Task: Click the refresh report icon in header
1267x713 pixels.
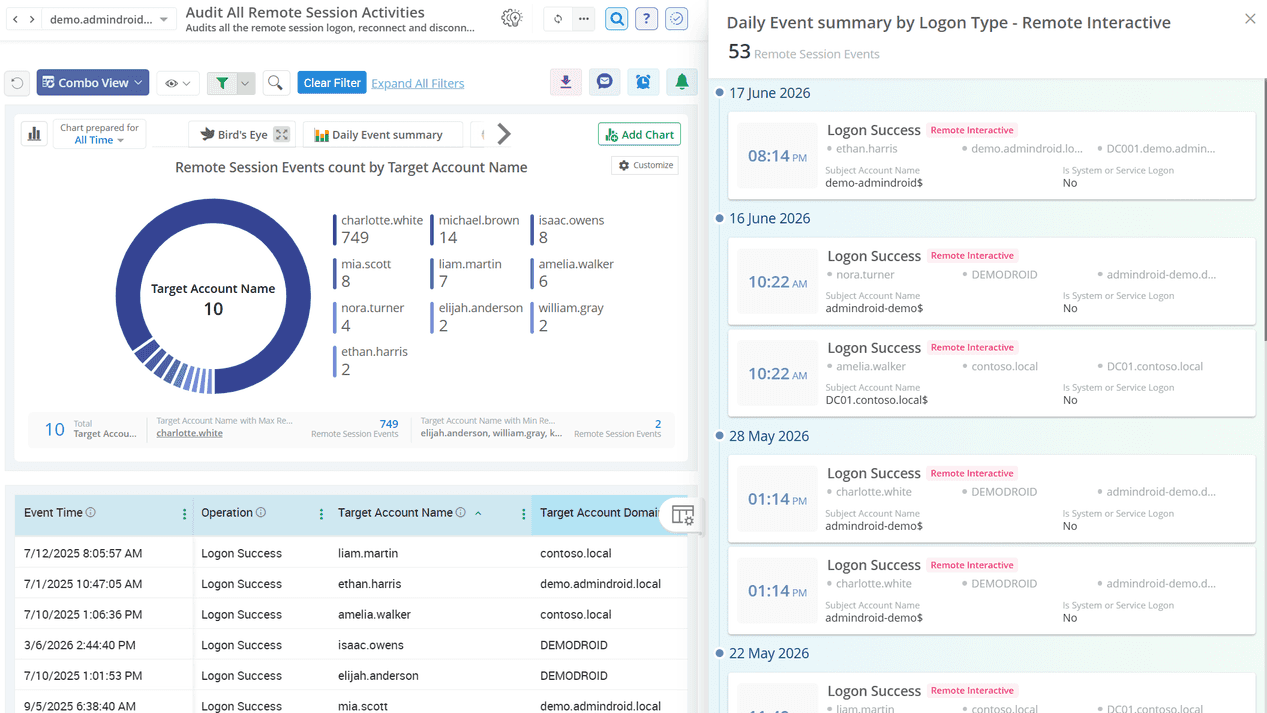Action: click(x=558, y=19)
